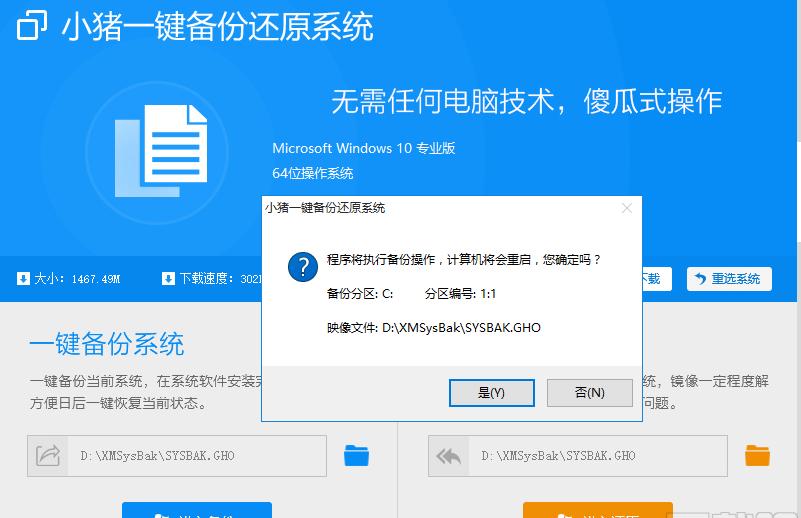The height and width of the screenshot is (518, 801).
Task: Open orange folder browse icon for restore
Action: pos(757,456)
